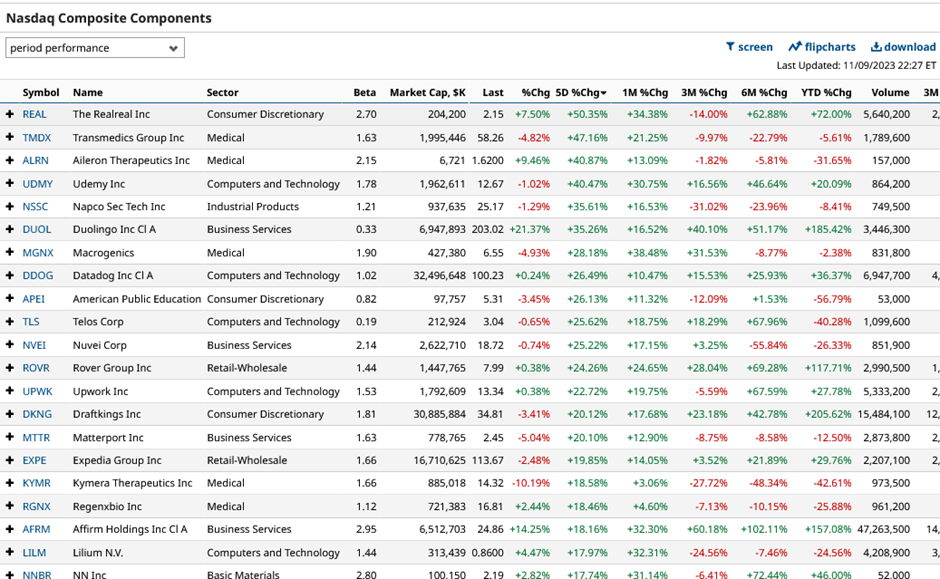Viewport: 940px width, 579px height.
Task: Expand the MTTR row details
Action: [x=10, y=437]
